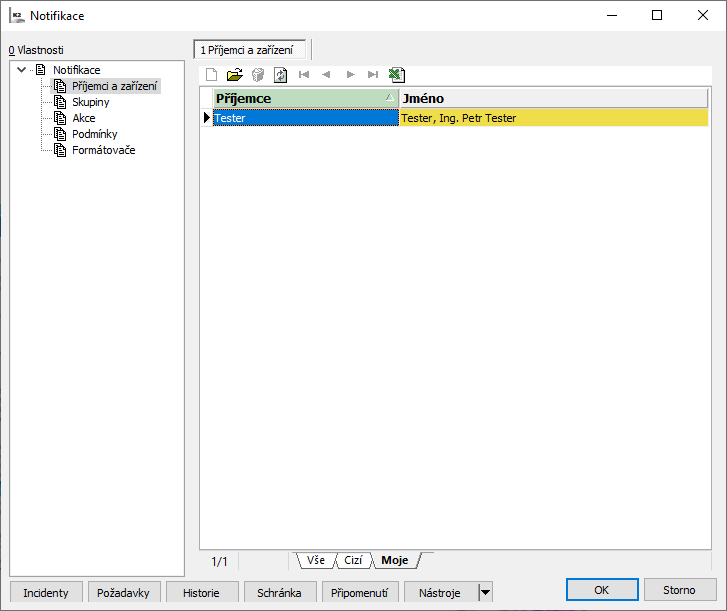The width and height of the screenshot is (727, 611).
Task: Select the Notifikace root tree item
Action: (x=77, y=70)
